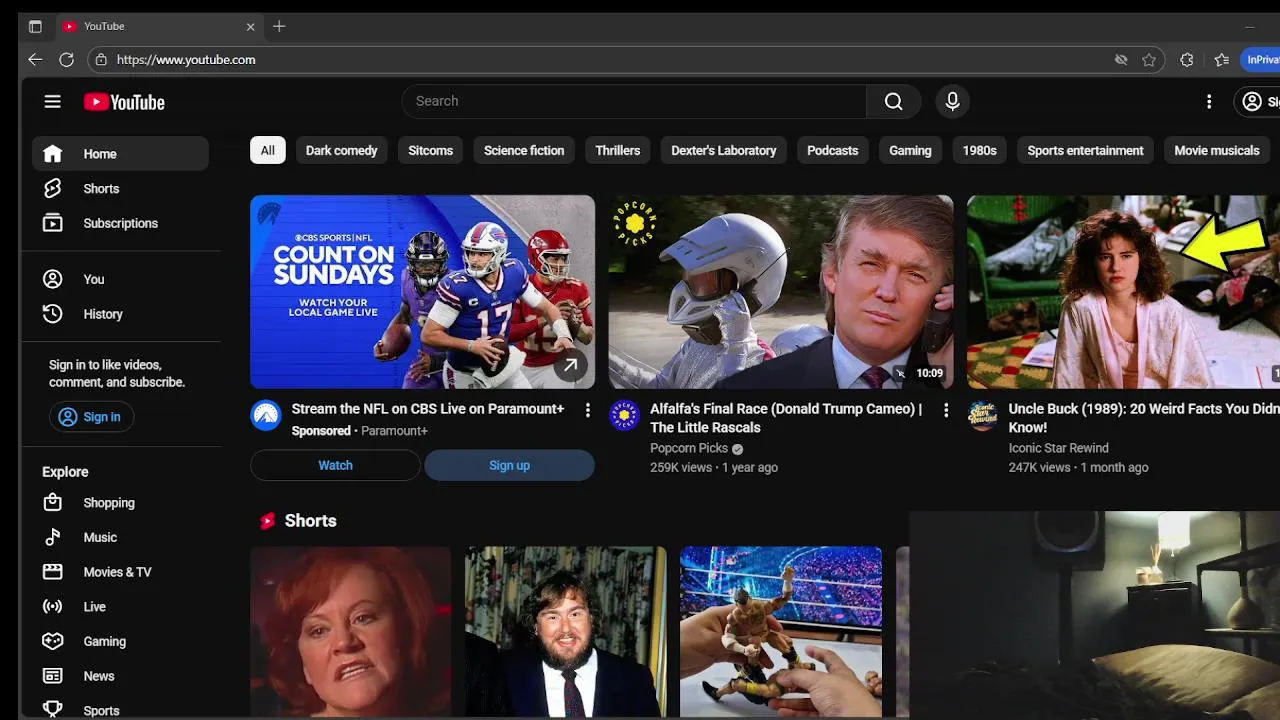1280x720 pixels.
Task: Open the Popcorn Picks channel avatar
Action: [x=625, y=415]
